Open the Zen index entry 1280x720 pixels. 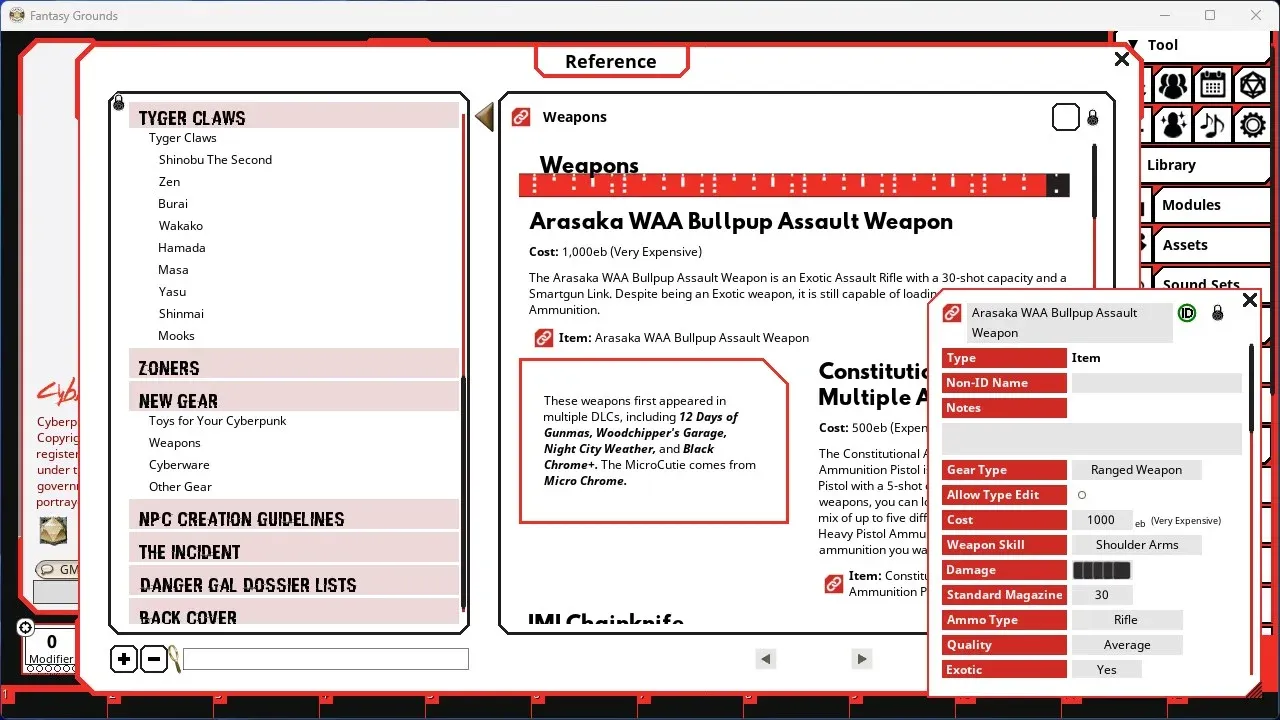click(x=169, y=182)
